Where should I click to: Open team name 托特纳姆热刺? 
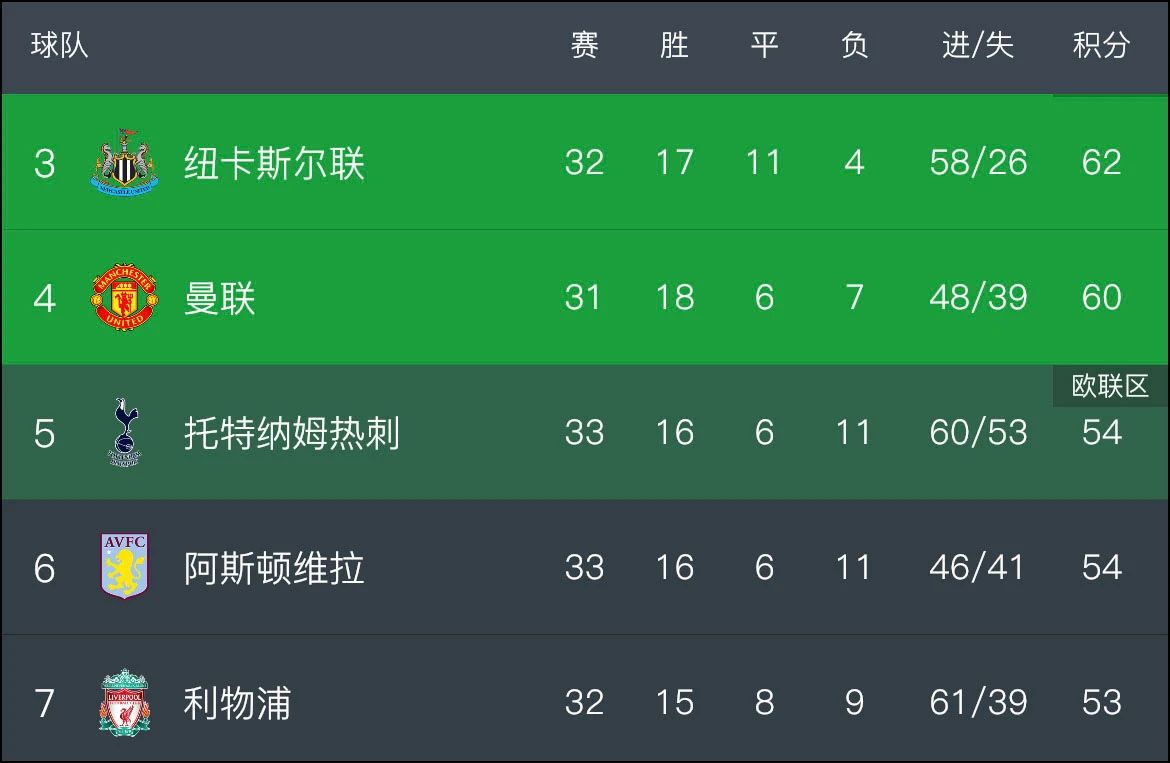[292, 433]
